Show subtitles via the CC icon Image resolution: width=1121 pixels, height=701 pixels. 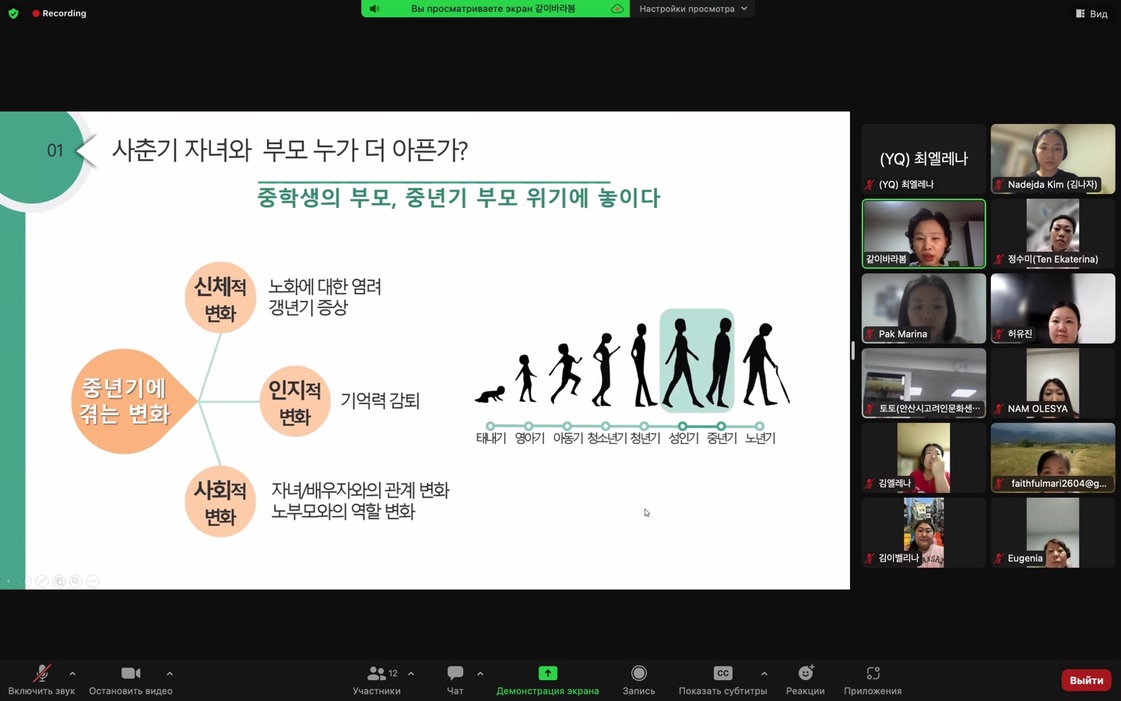click(x=722, y=674)
